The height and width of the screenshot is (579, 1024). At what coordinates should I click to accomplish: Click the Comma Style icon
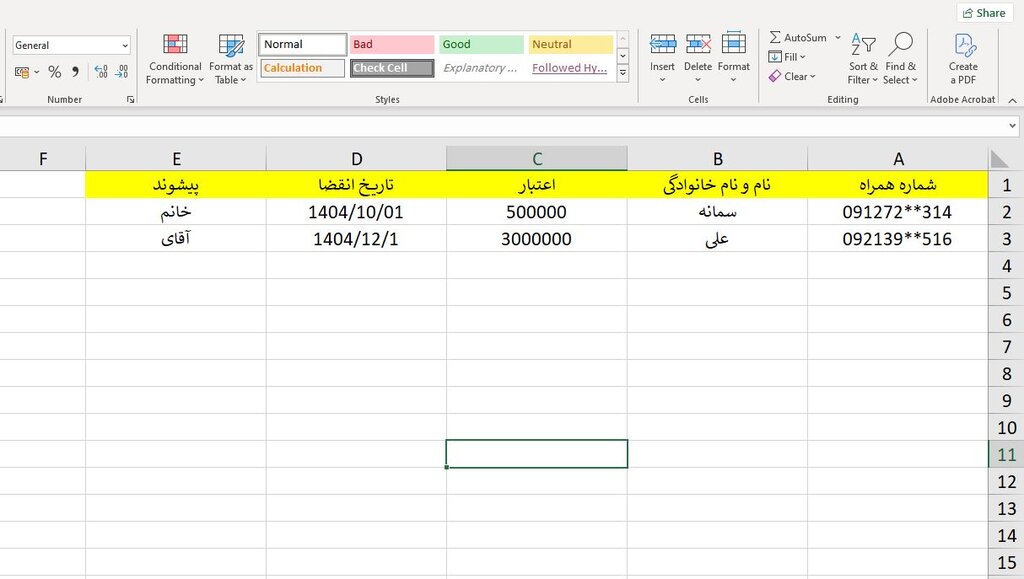tap(75, 72)
